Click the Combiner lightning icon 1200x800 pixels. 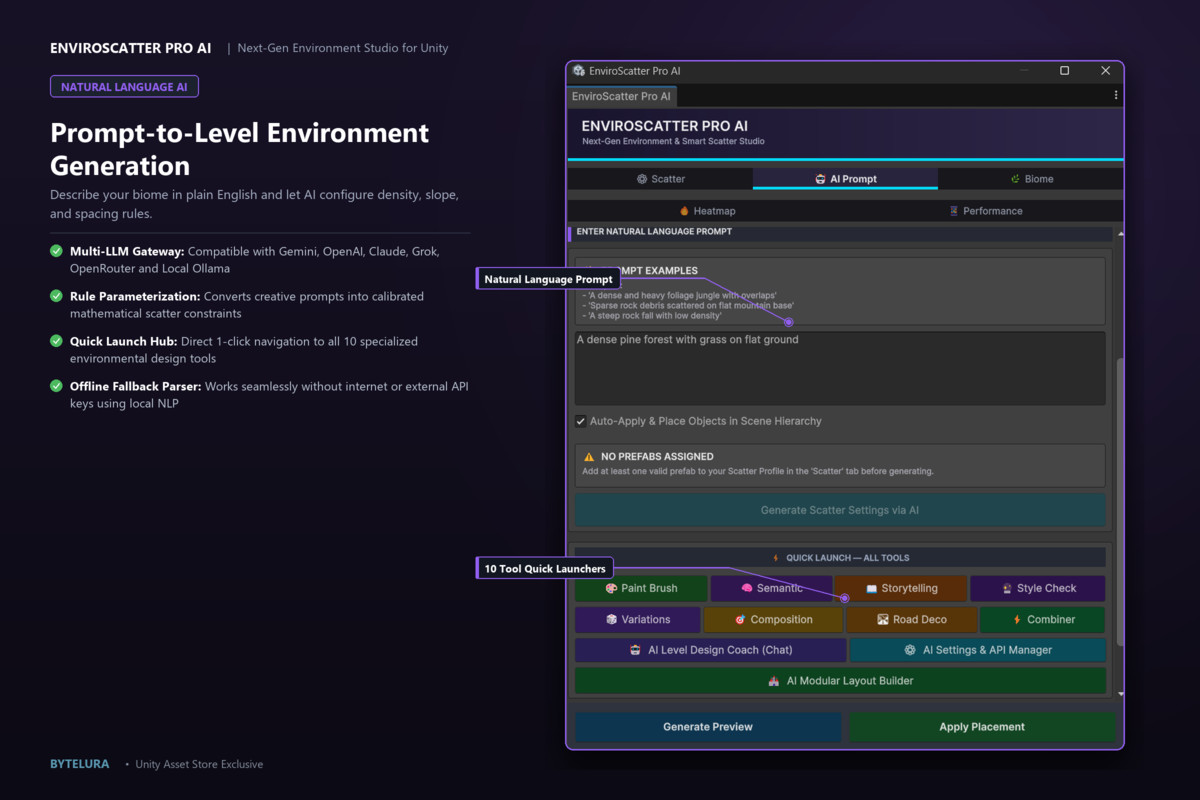click(1017, 620)
